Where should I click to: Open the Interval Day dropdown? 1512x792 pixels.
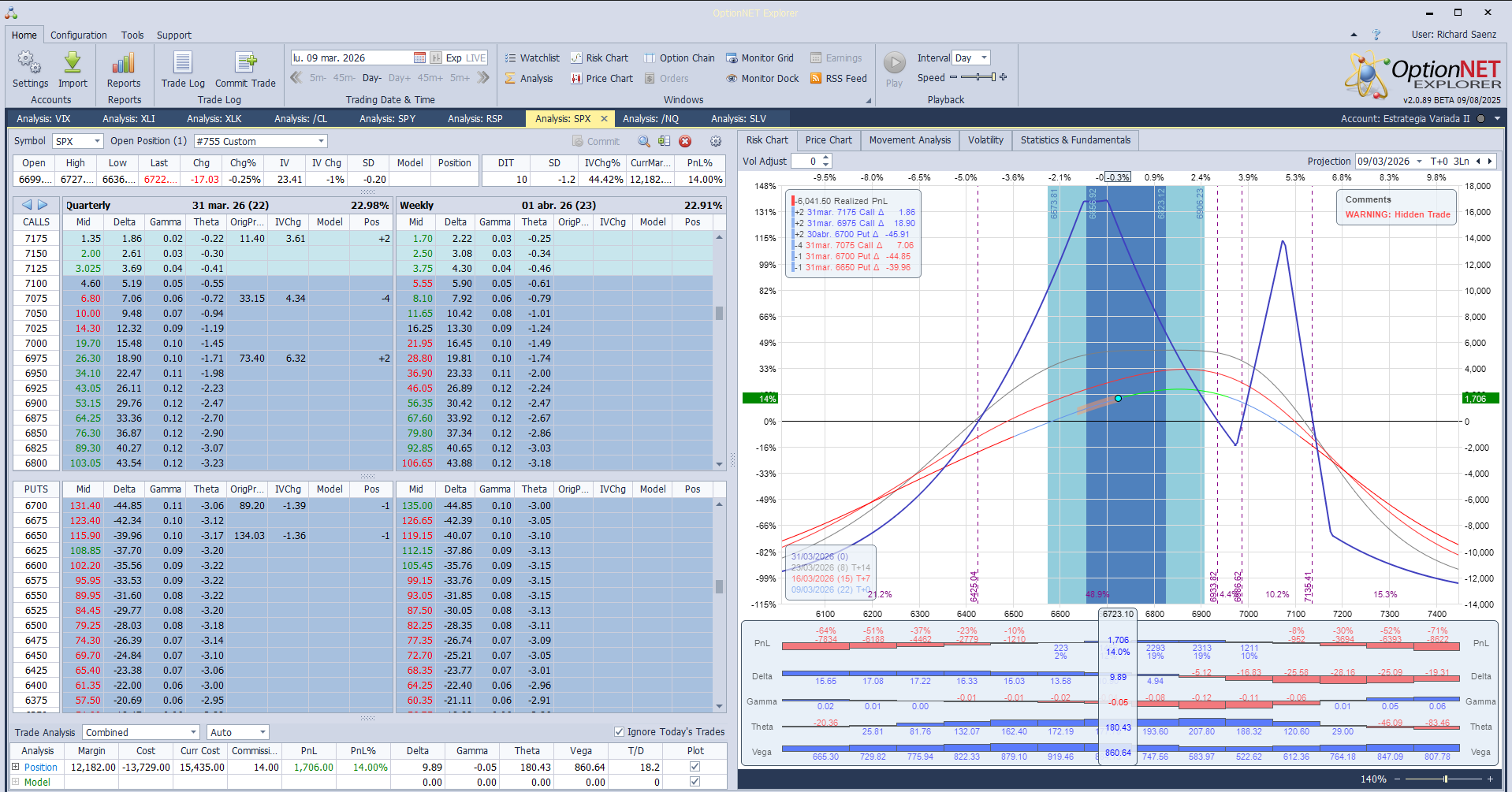coord(984,58)
